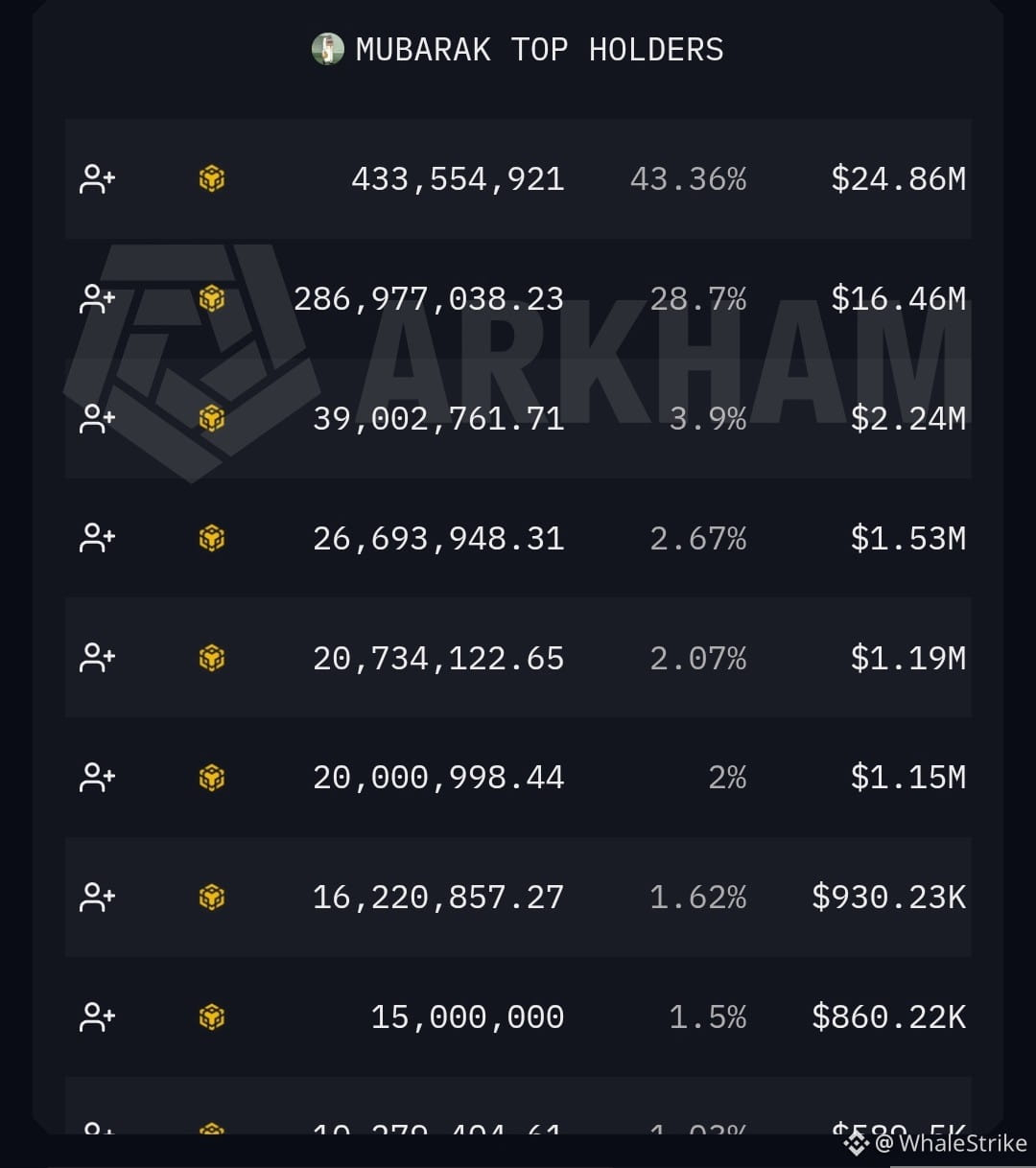Click BNB chain icon in 1.62% row
This screenshot has width=1036, height=1168.
point(212,898)
